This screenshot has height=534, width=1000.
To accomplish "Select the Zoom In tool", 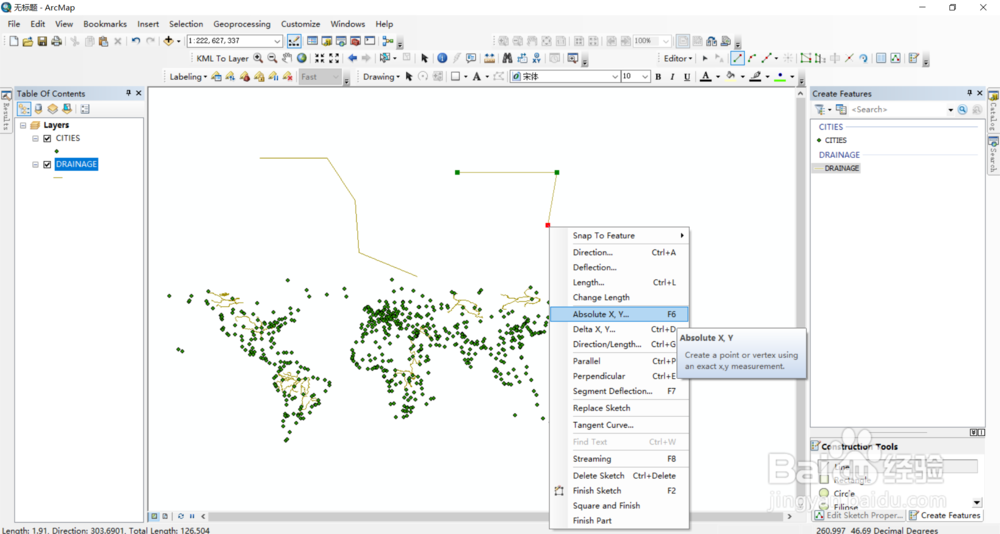I will pyautogui.click(x=258, y=58).
